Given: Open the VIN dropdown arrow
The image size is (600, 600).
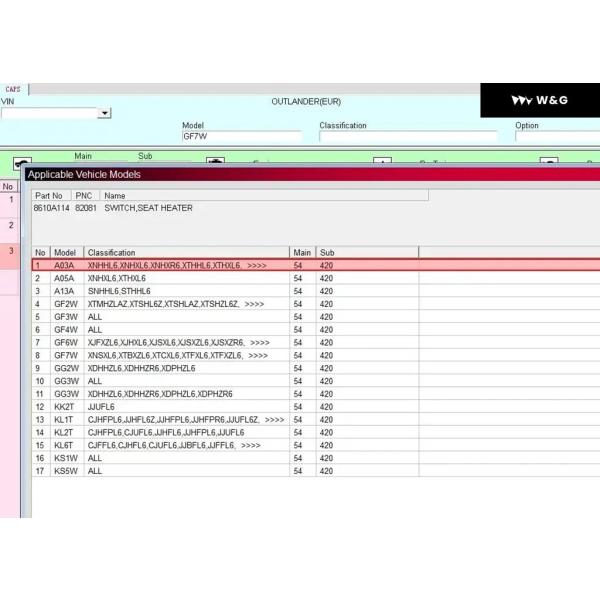Looking at the screenshot, I should [x=104, y=113].
